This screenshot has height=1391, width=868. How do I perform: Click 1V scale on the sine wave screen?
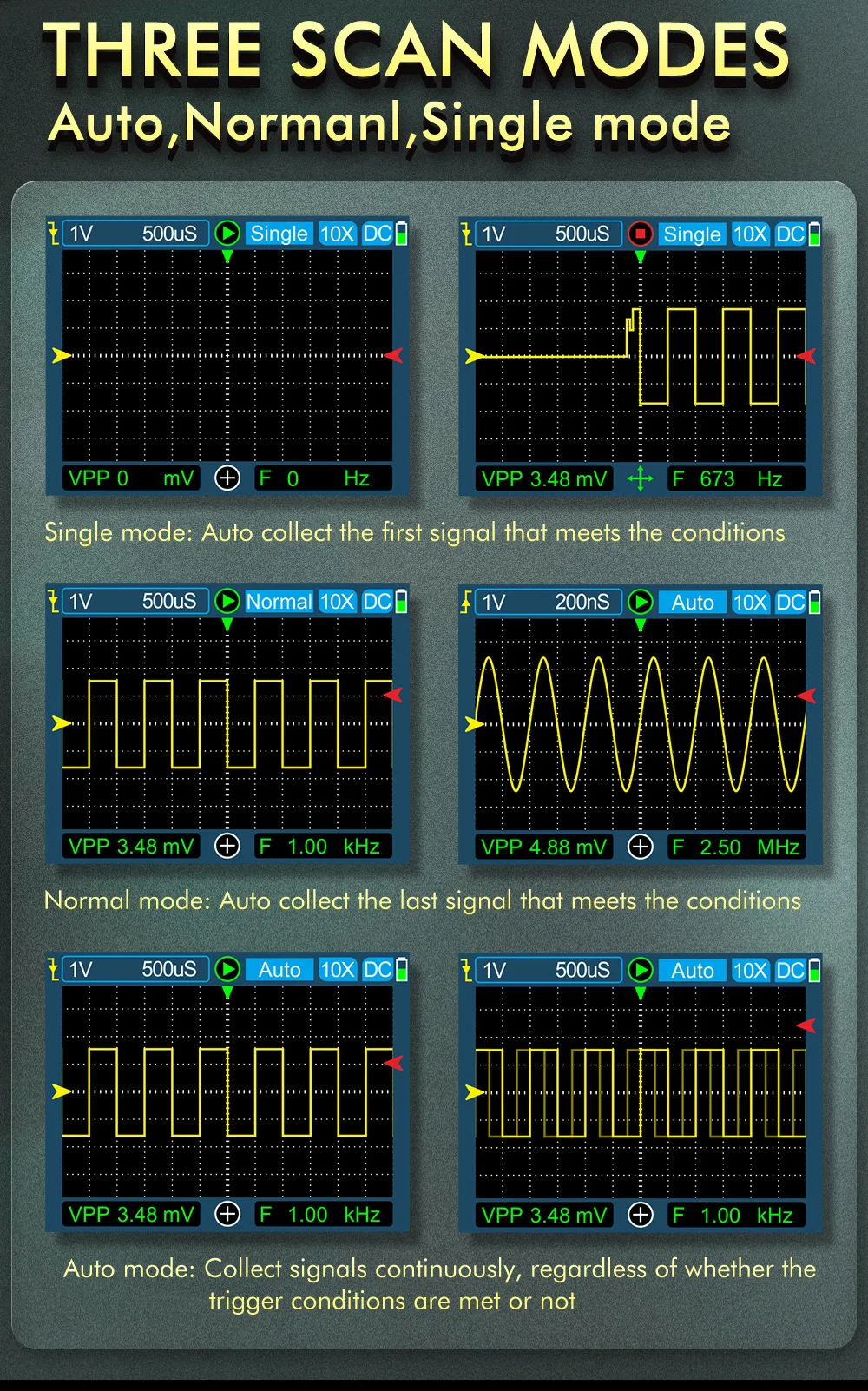494,602
